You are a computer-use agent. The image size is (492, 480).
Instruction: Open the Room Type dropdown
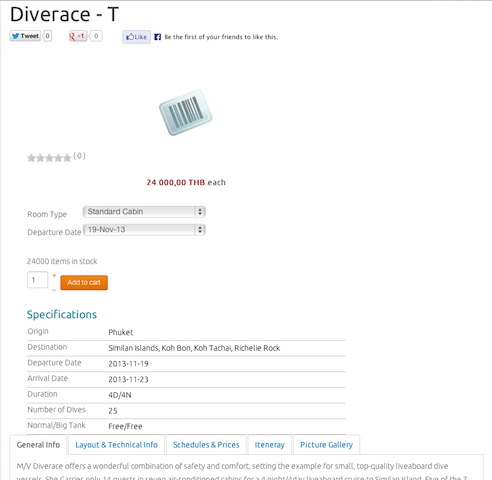(x=144, y=212)
